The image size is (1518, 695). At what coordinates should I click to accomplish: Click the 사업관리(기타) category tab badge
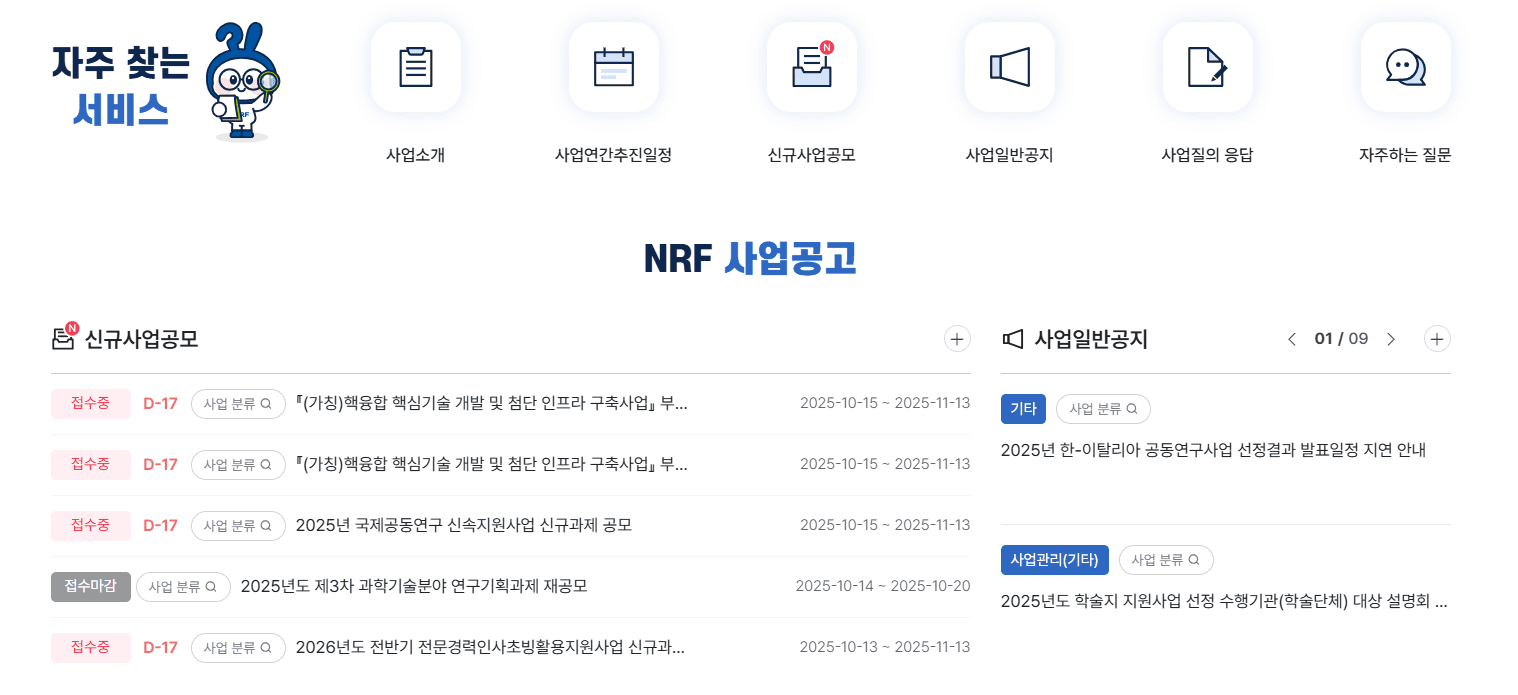[1054, 559]
